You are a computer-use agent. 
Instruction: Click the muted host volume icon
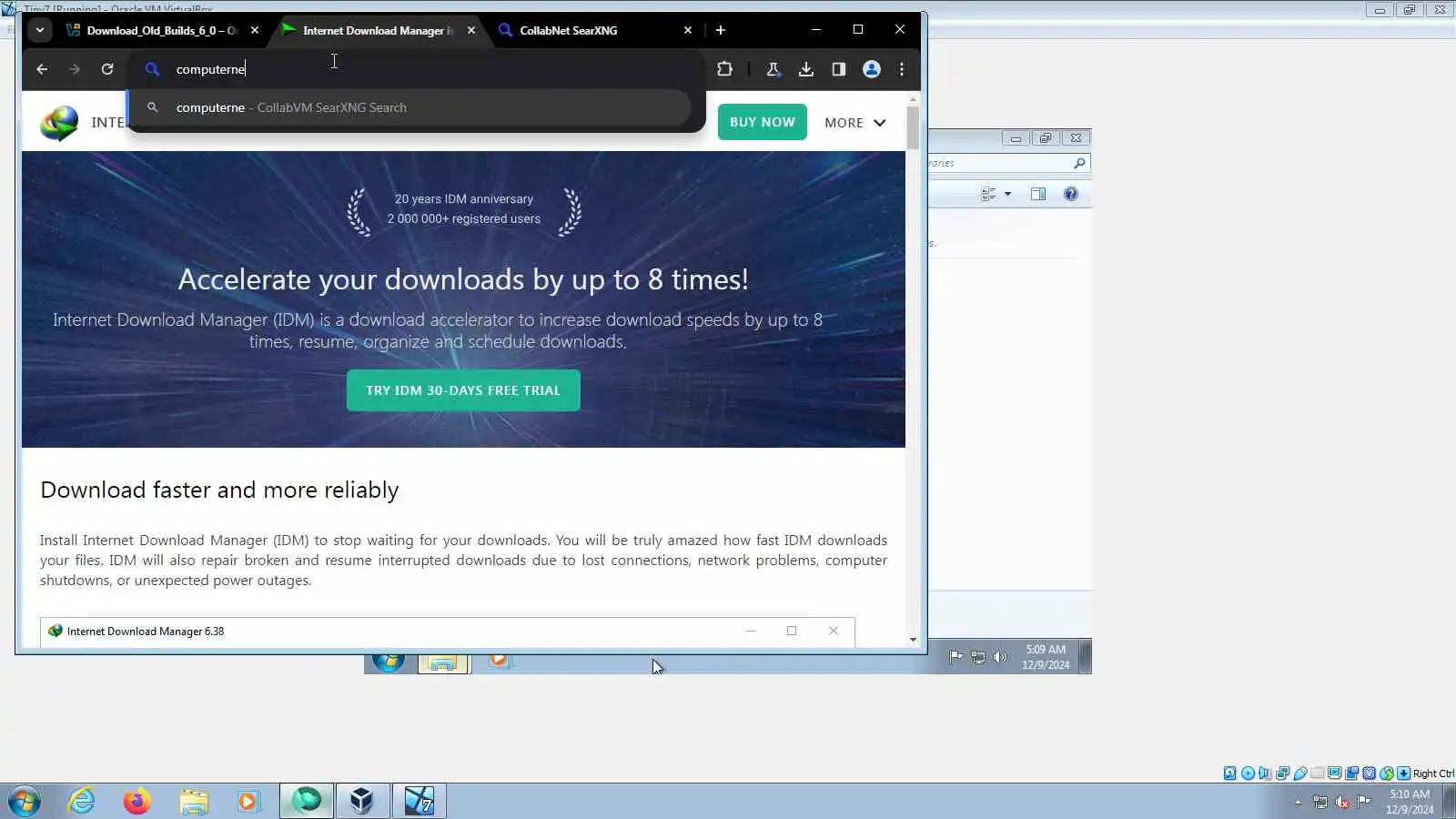click(1342, 802)
